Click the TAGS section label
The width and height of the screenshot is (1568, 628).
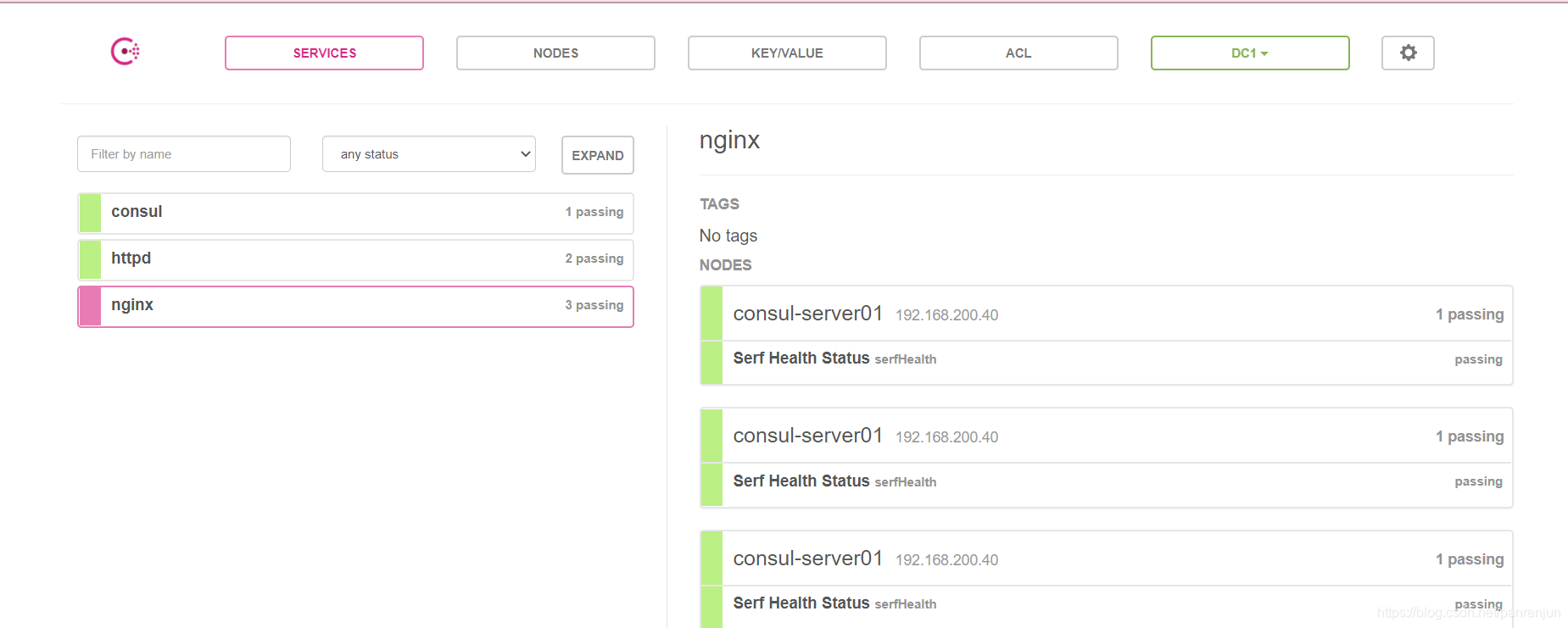(x=719, y=204)
